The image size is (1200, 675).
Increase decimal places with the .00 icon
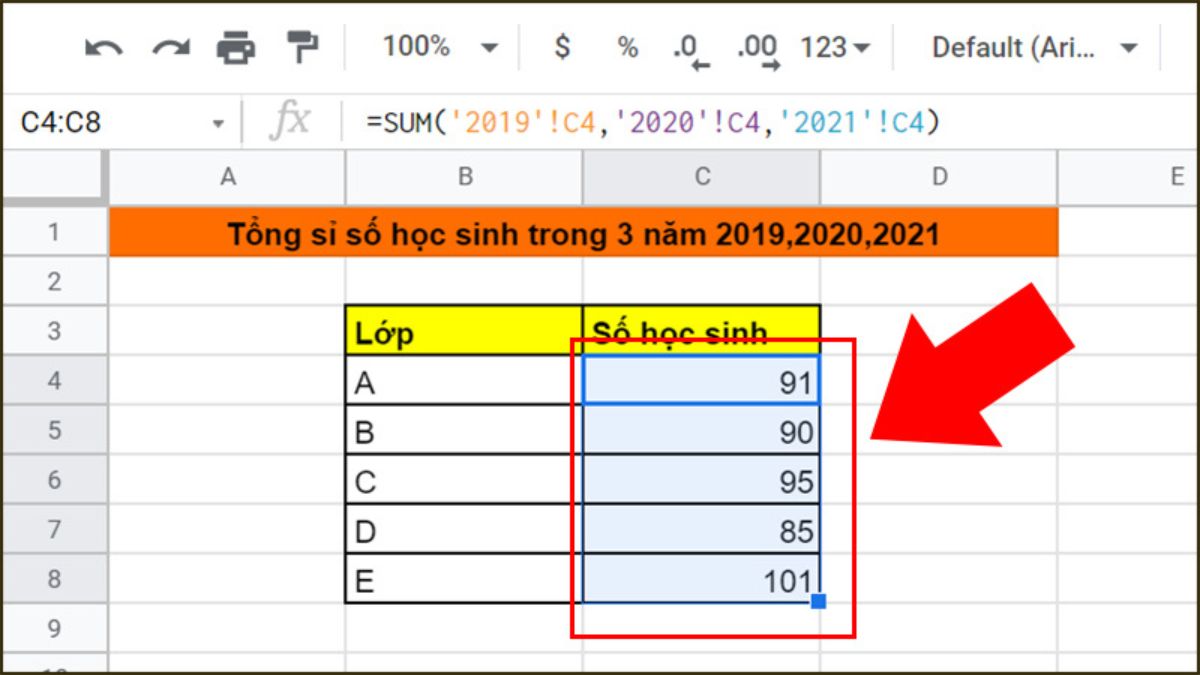(757, 45)
